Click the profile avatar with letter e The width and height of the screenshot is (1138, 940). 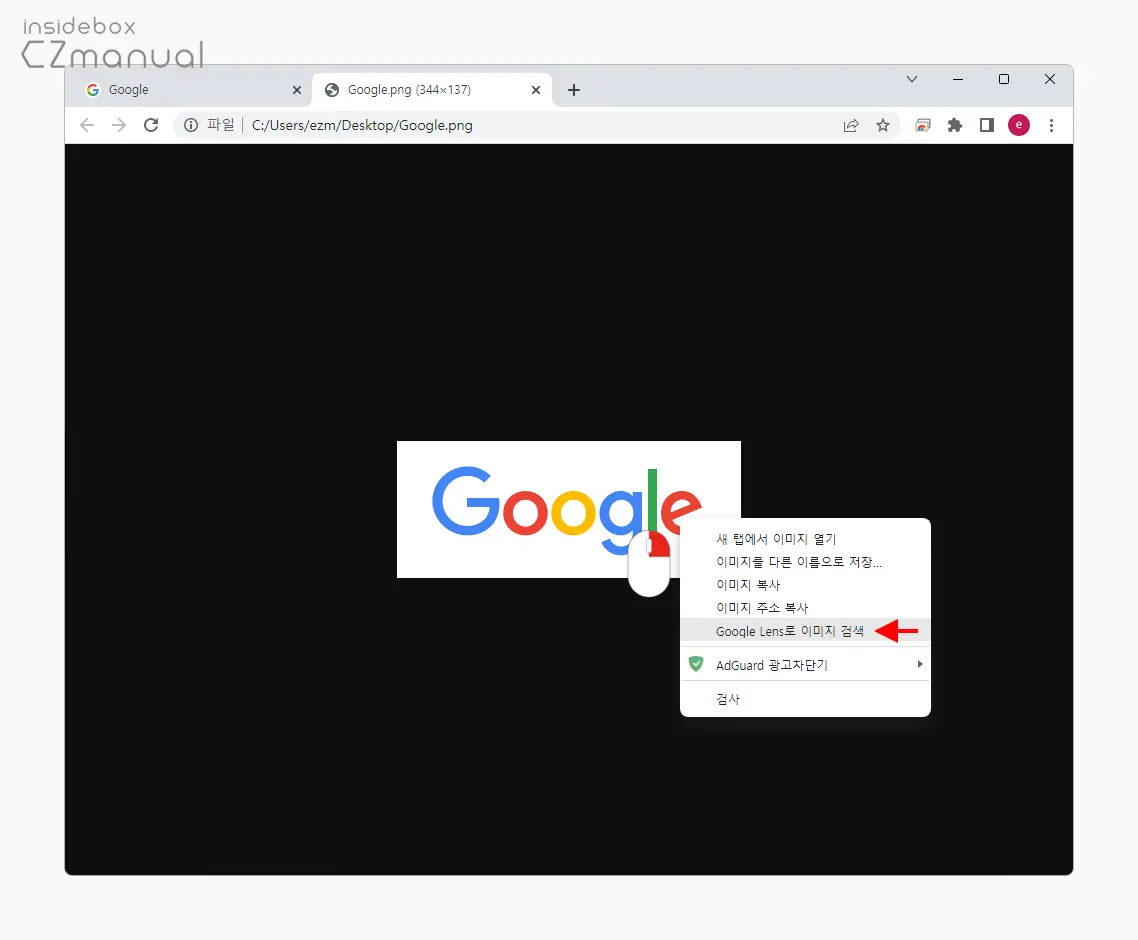click(1018, 125)
